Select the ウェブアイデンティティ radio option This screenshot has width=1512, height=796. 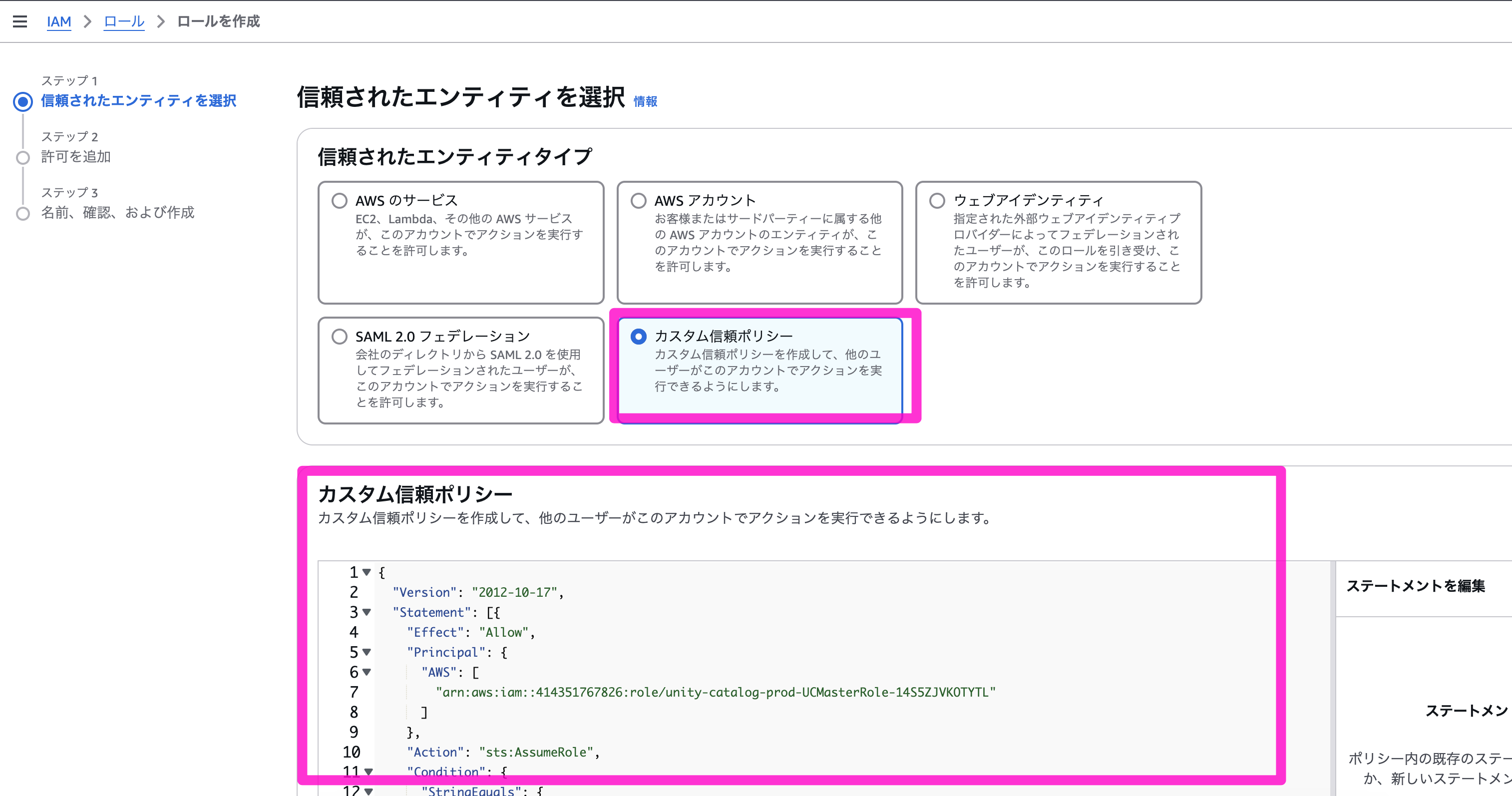point(937,201)
